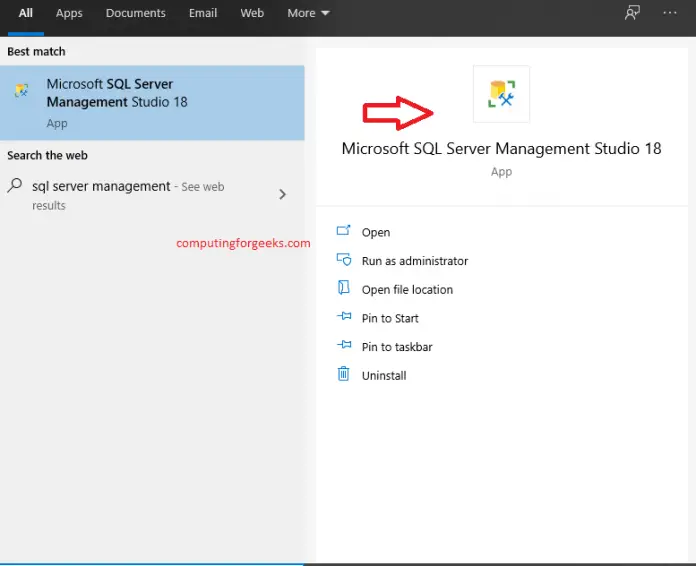Select Run as administrator option
The width and height of the screenshot is (696, 566).
point(415,261)
